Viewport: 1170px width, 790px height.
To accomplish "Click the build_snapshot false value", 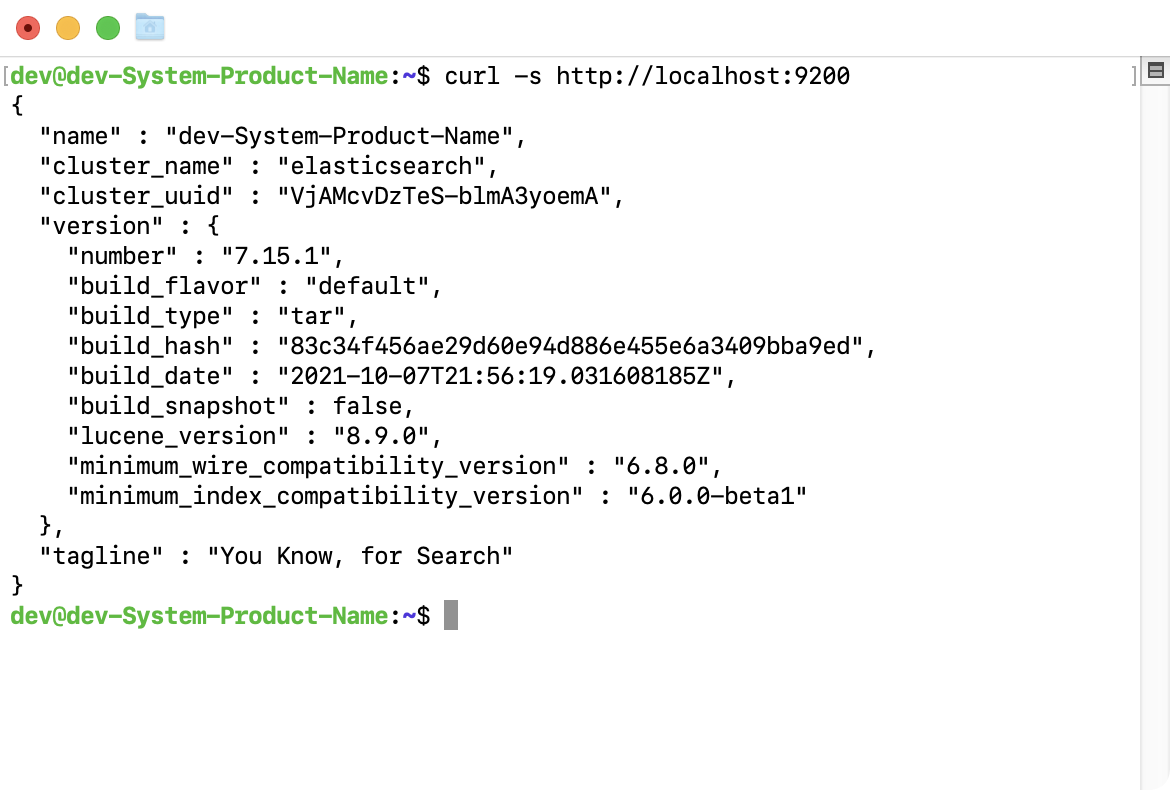I will tap(370, 406).
